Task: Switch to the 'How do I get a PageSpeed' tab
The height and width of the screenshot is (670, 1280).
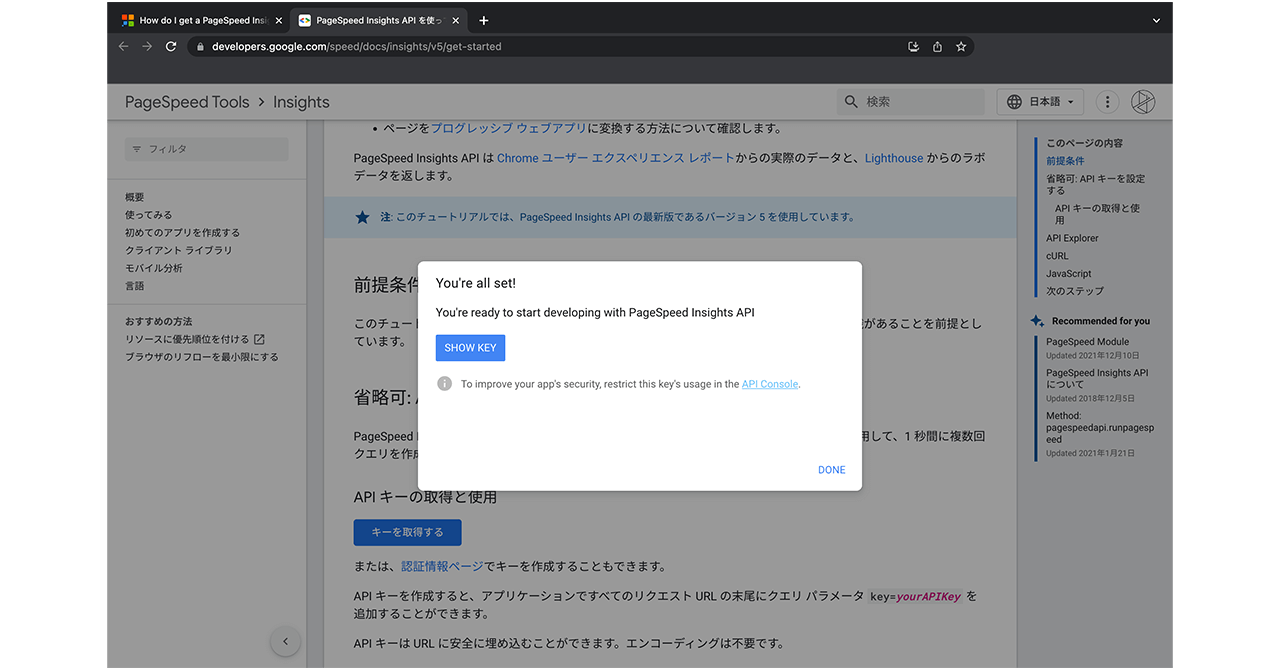Action: (200, 20)
